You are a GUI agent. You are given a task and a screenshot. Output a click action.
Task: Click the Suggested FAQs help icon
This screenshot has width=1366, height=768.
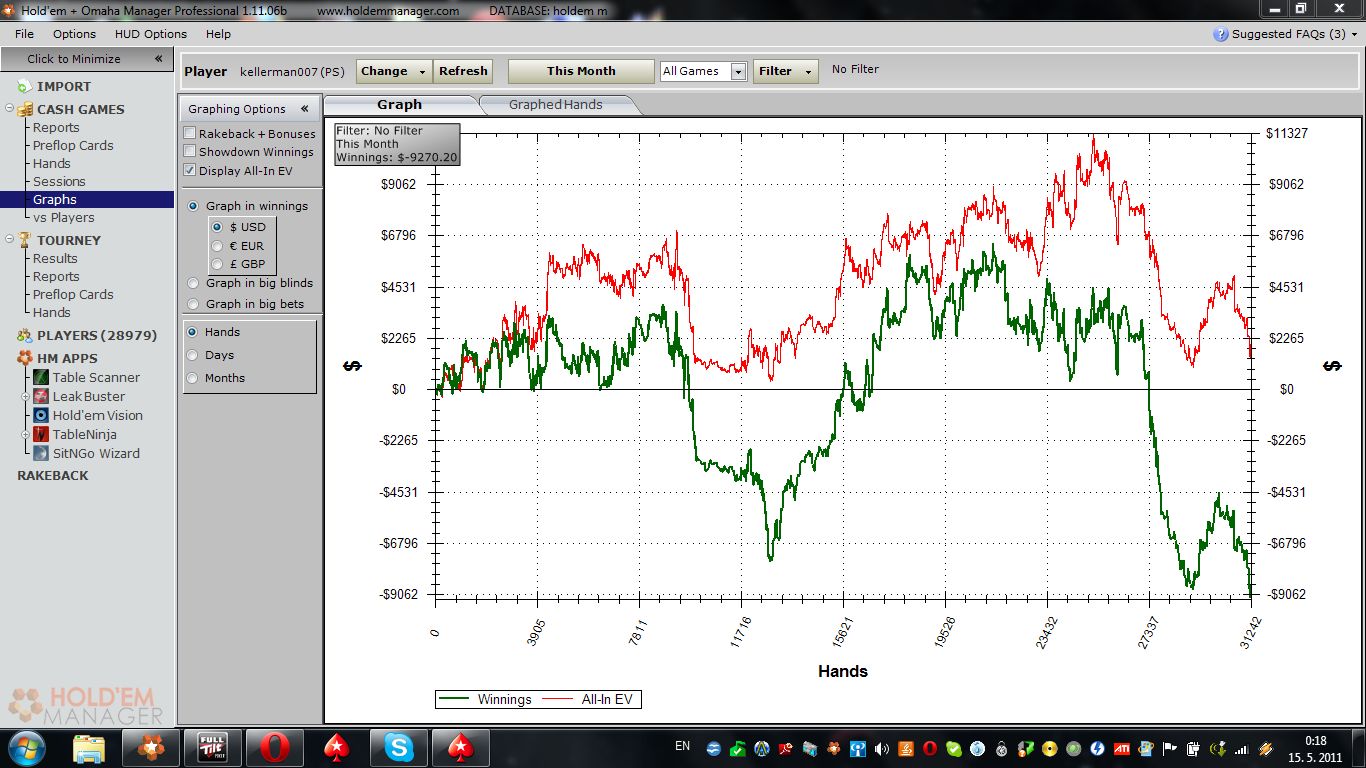(1220, 34)
